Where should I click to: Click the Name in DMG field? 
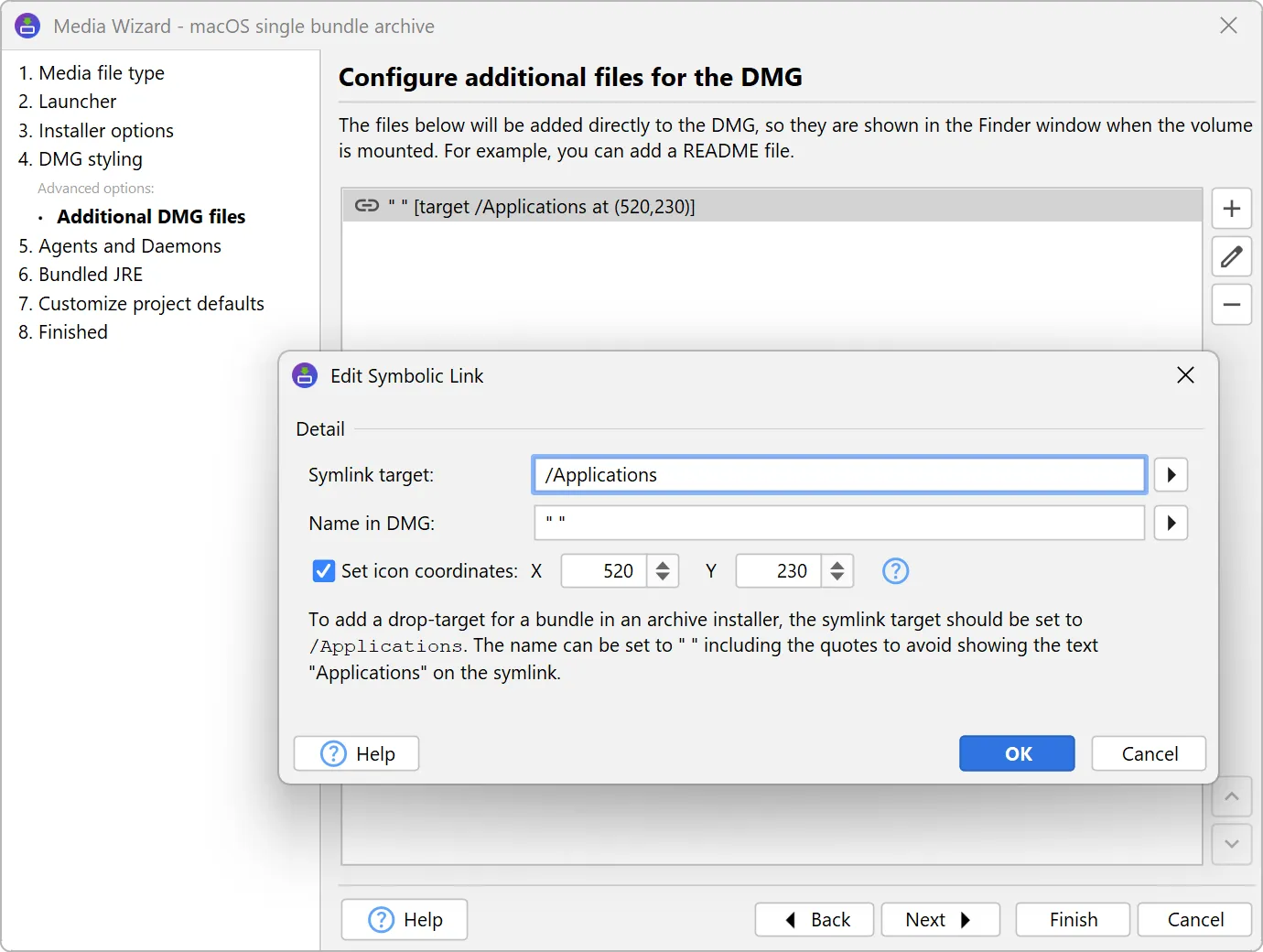pos(837,524)
